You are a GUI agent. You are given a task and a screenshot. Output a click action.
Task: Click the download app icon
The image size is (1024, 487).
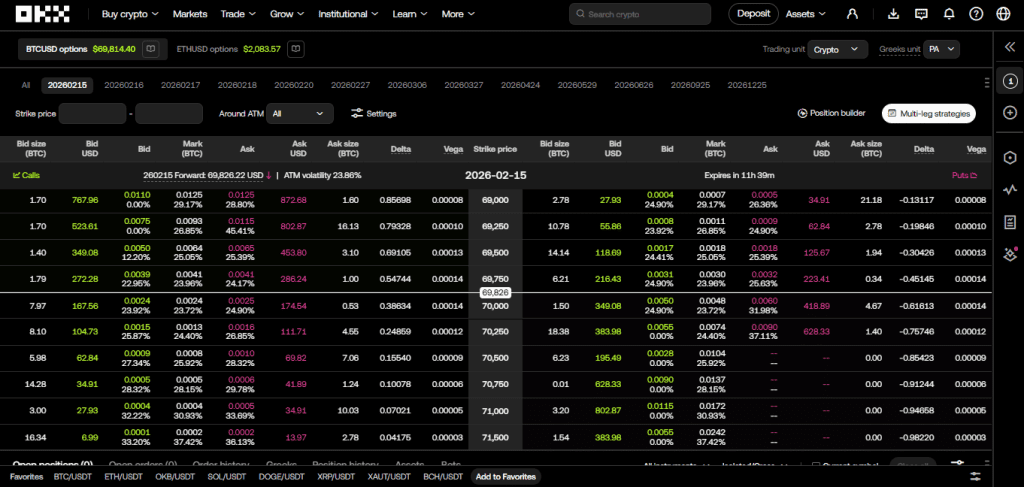[x=894, y=14]
